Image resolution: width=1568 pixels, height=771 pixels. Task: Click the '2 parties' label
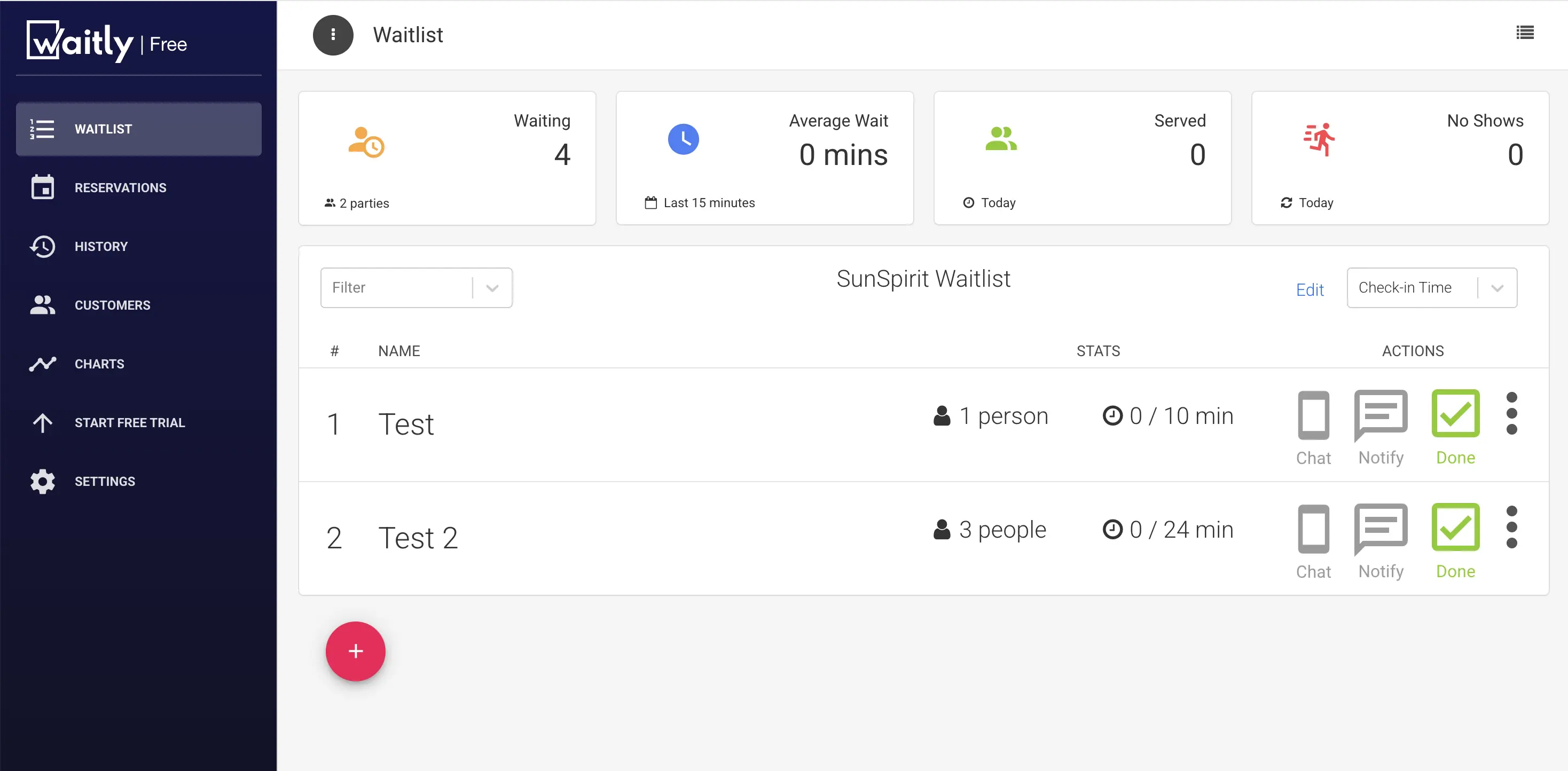(357, 203)
